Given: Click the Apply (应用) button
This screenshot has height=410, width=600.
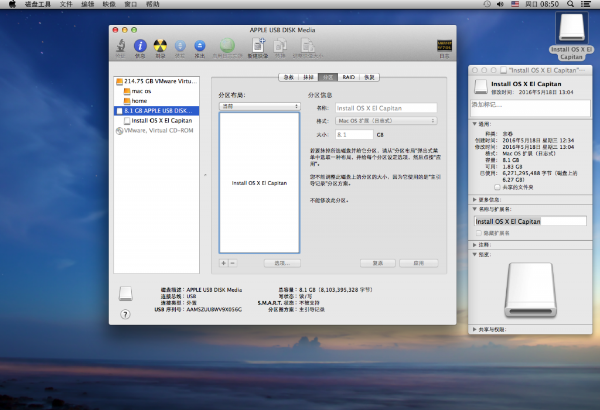Looking at the screenshot, I should (x=419, y=263).
